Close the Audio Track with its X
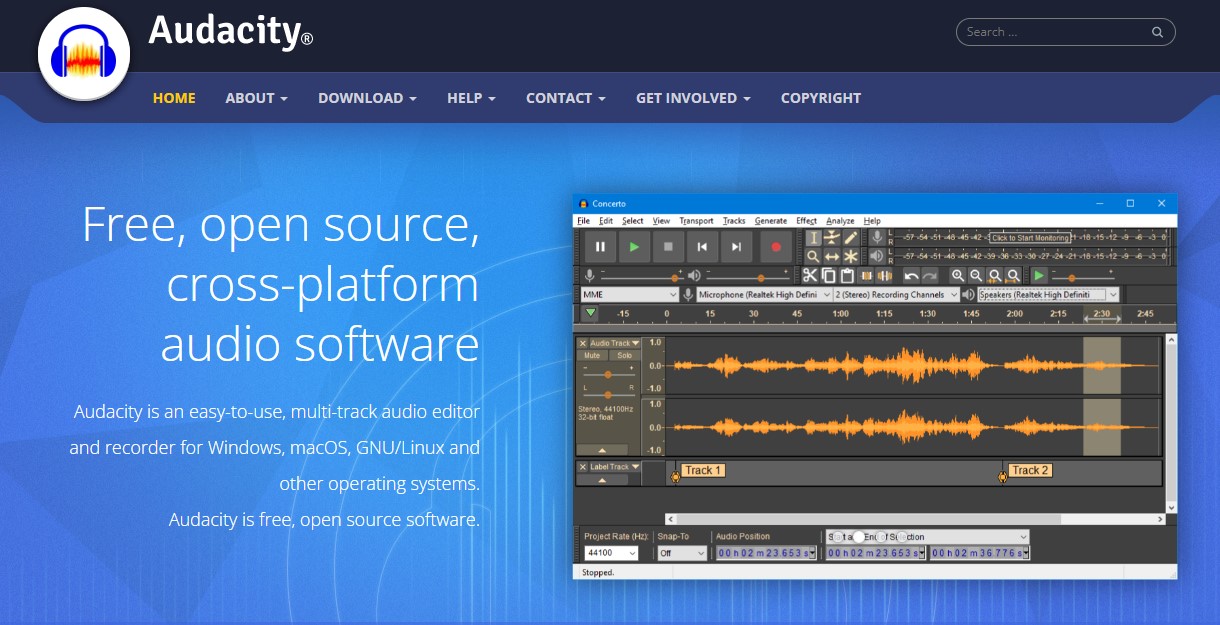The width and height of the screenshot is (1220, 625). click(x=583, y=343)
